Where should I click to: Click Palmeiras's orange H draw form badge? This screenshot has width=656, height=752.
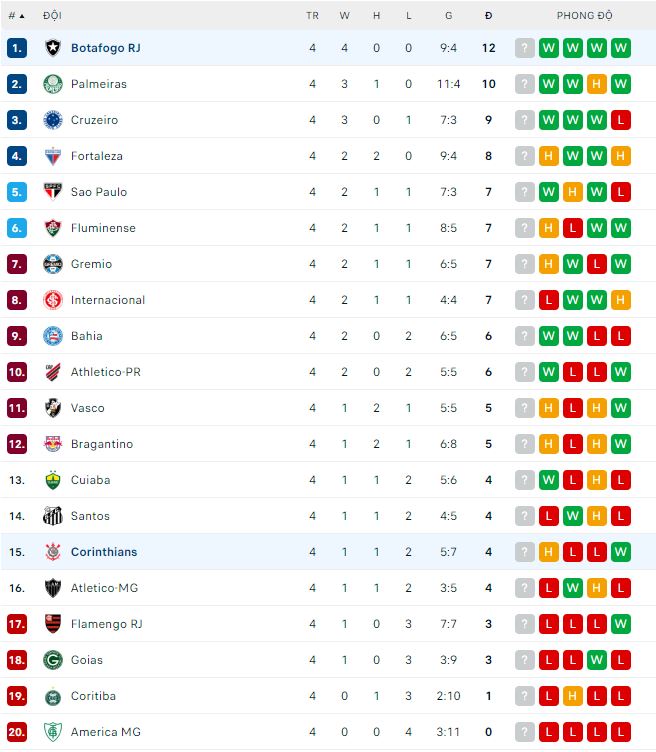tap(597, 84)
